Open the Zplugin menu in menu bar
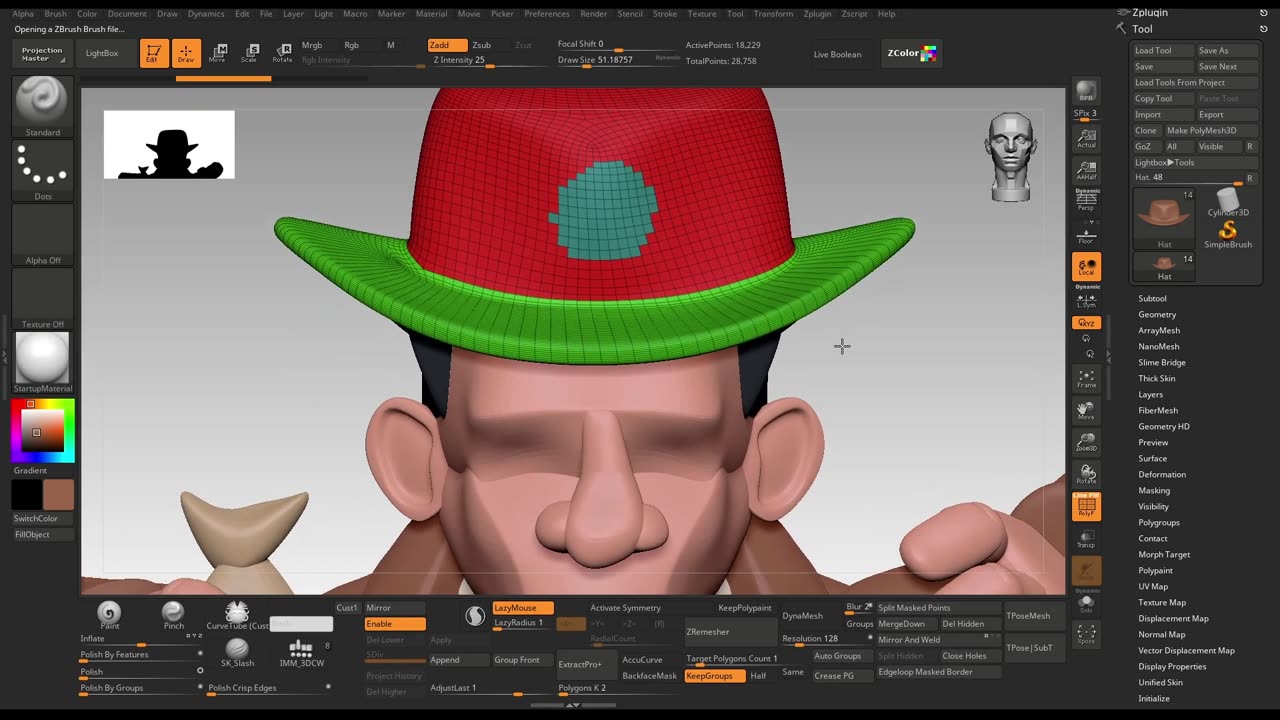This screenshot has width=1280, height=720. point(817,14)
